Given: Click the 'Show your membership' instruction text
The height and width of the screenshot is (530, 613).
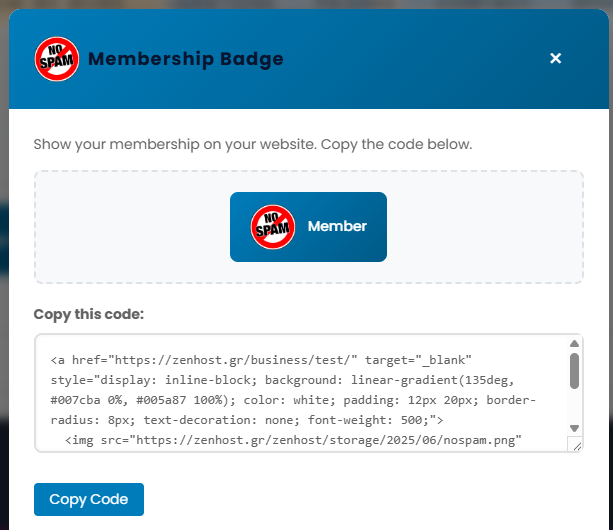Looking at the screenshot, I should click(x=252, y=144).
